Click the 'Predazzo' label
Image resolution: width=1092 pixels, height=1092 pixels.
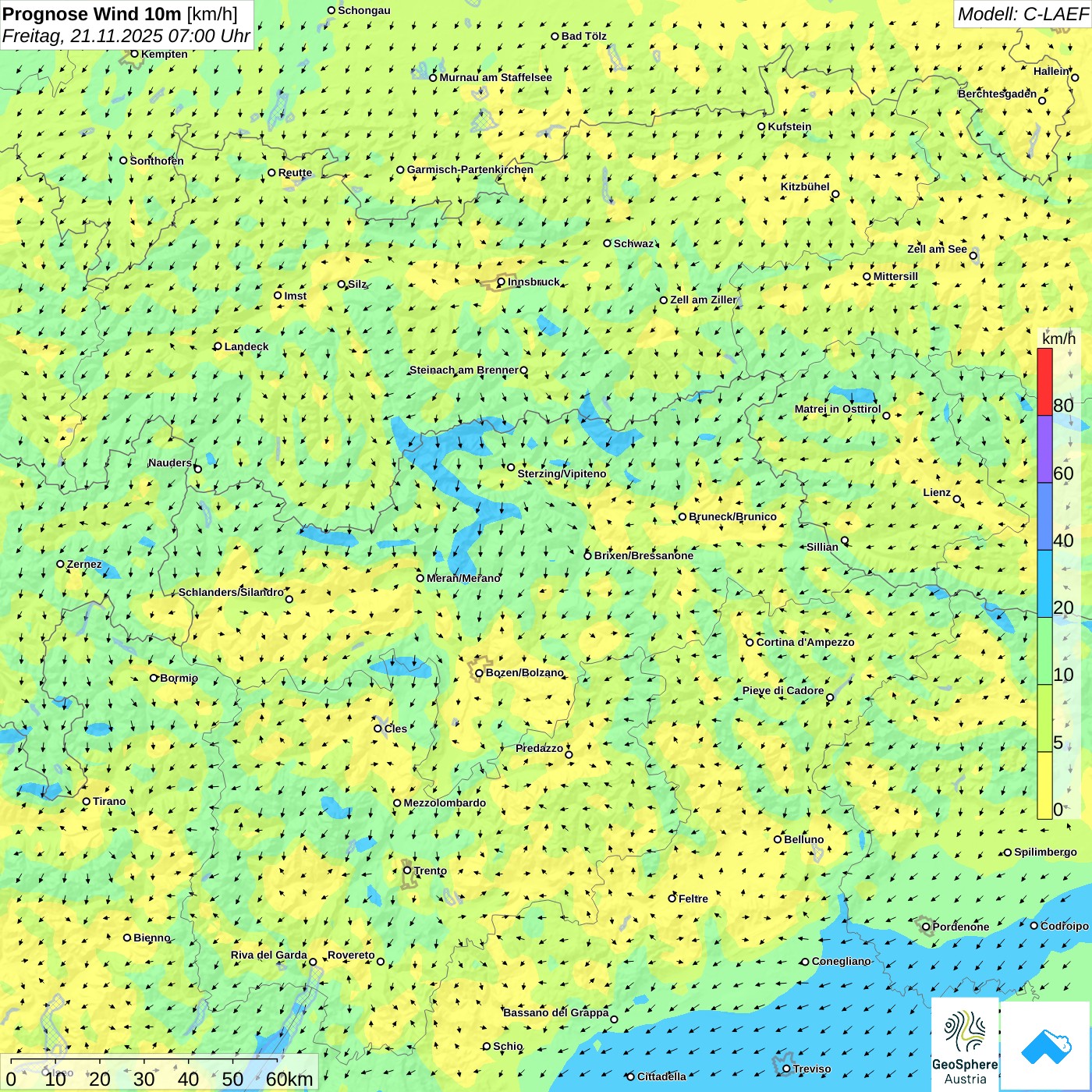(x=539, y=748)
